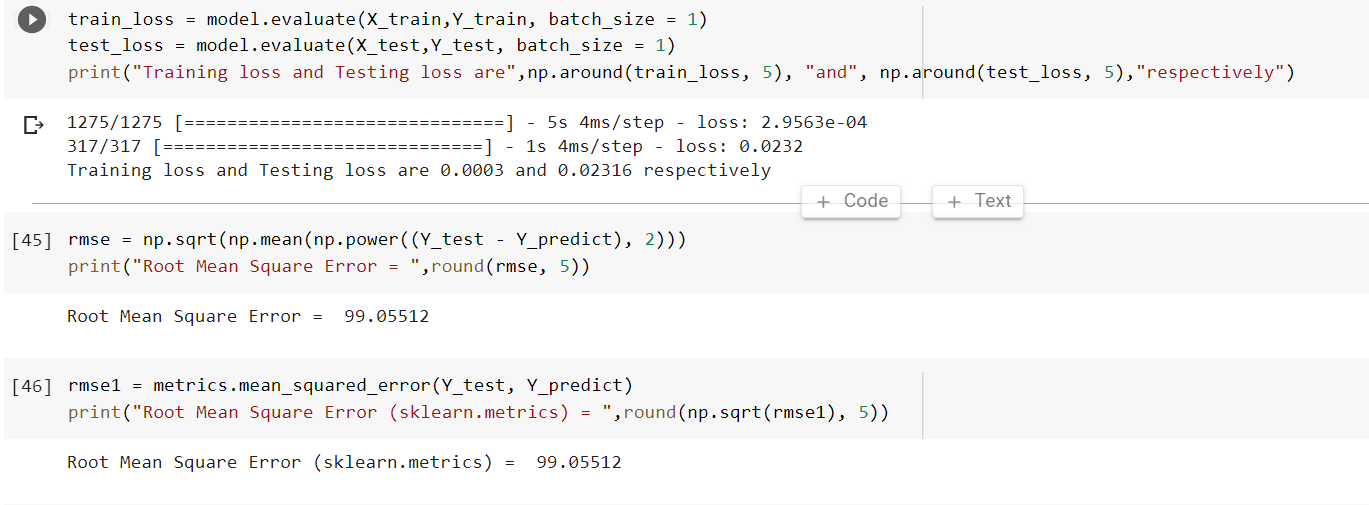
Task: Insert a new code cell with + Code
Action: point(851,201)
